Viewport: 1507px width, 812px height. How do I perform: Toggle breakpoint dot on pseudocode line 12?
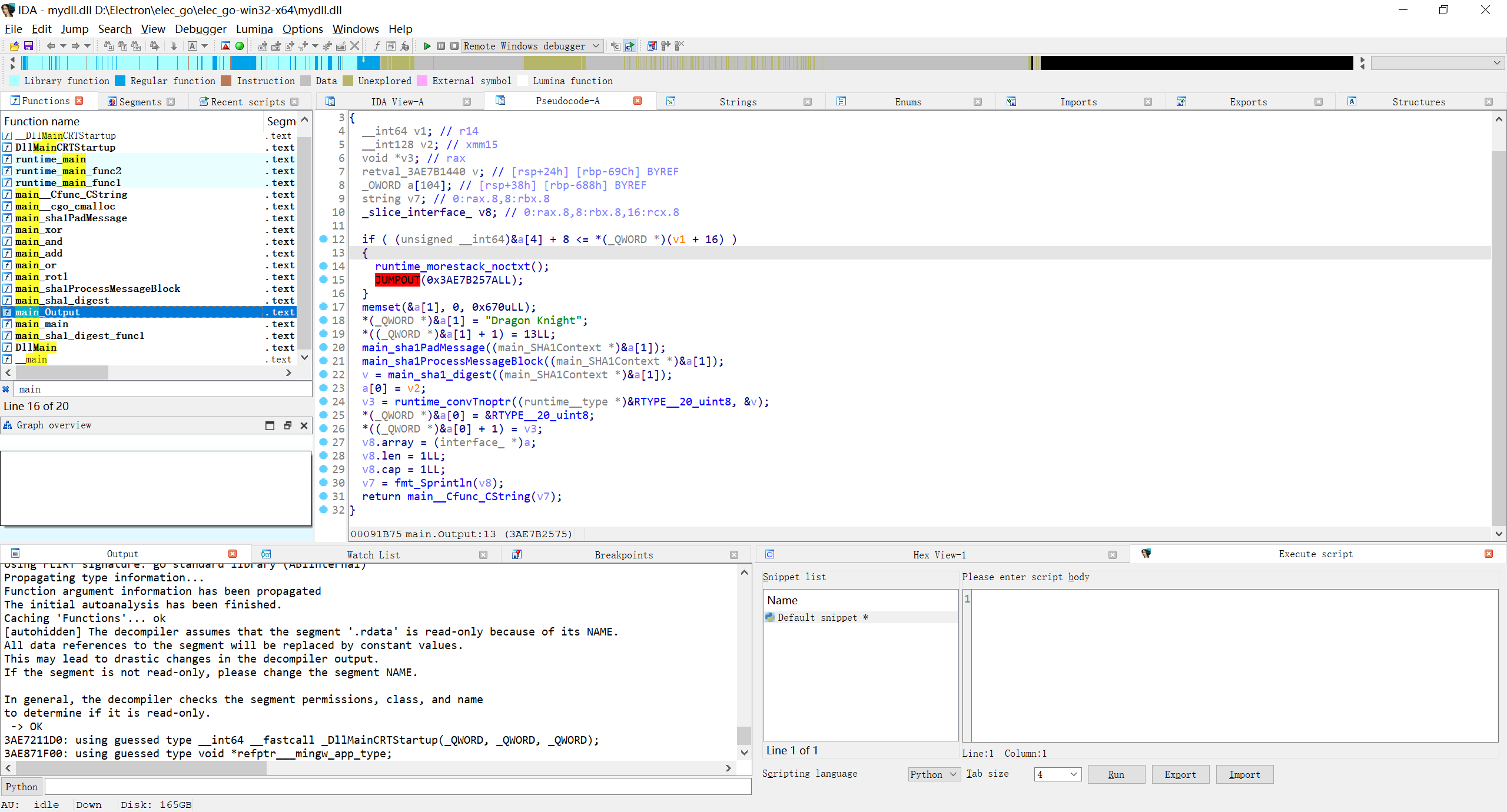323,239
